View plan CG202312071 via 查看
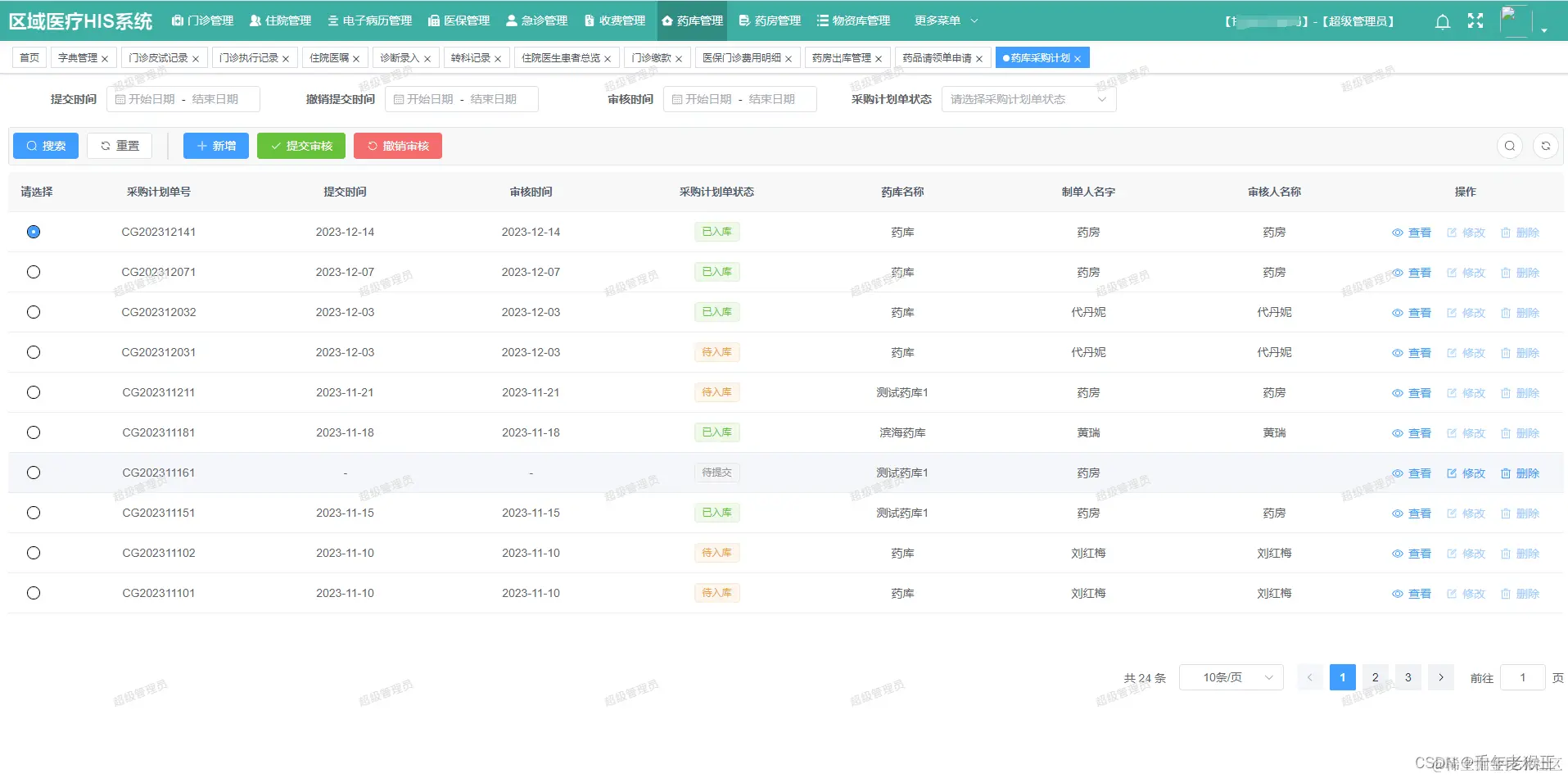 (x=1412, y=273)
